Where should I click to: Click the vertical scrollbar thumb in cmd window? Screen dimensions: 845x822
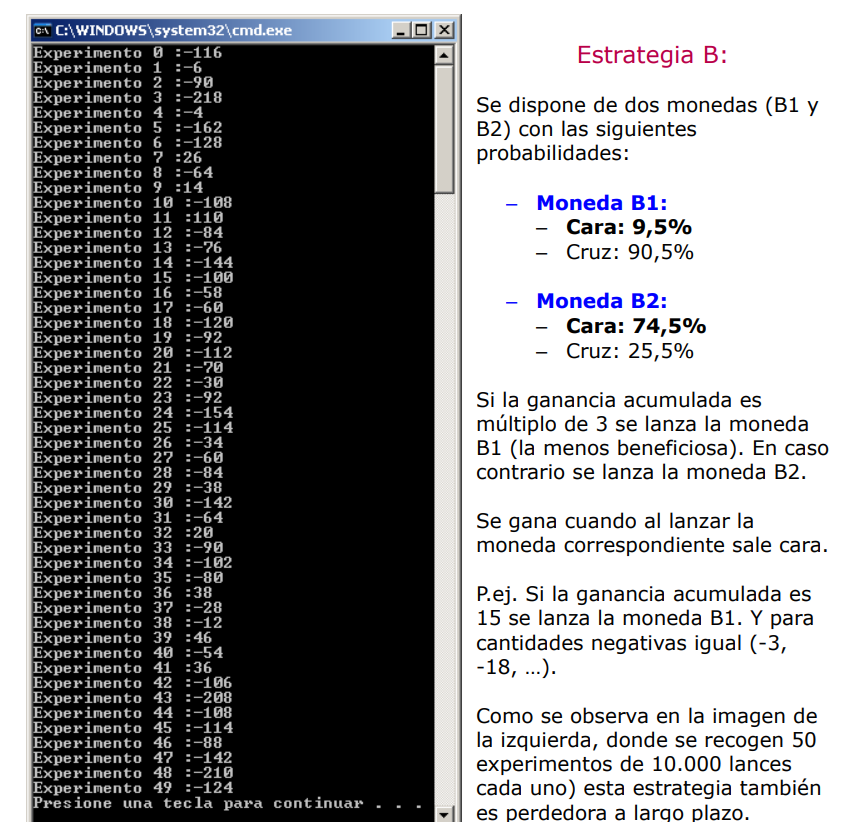pos(444,129)
